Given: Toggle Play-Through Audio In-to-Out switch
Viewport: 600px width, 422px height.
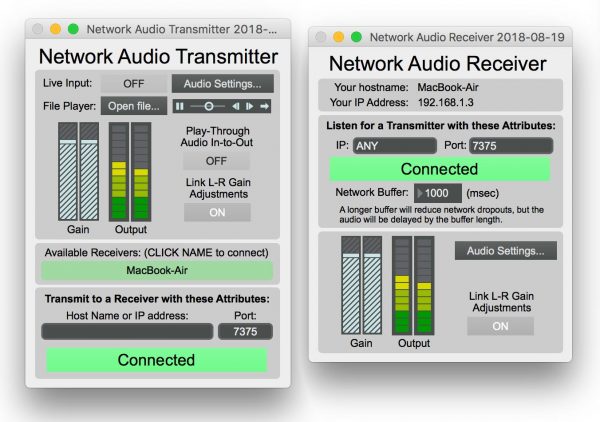Looking at the screenshot, I should (x=217, y=160).
